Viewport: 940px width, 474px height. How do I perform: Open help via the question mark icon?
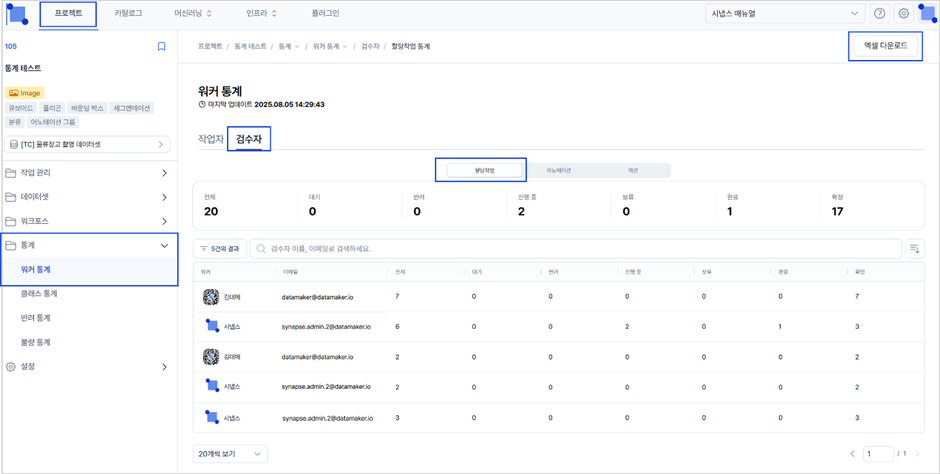pyautogui.click(x=879, y=14)
